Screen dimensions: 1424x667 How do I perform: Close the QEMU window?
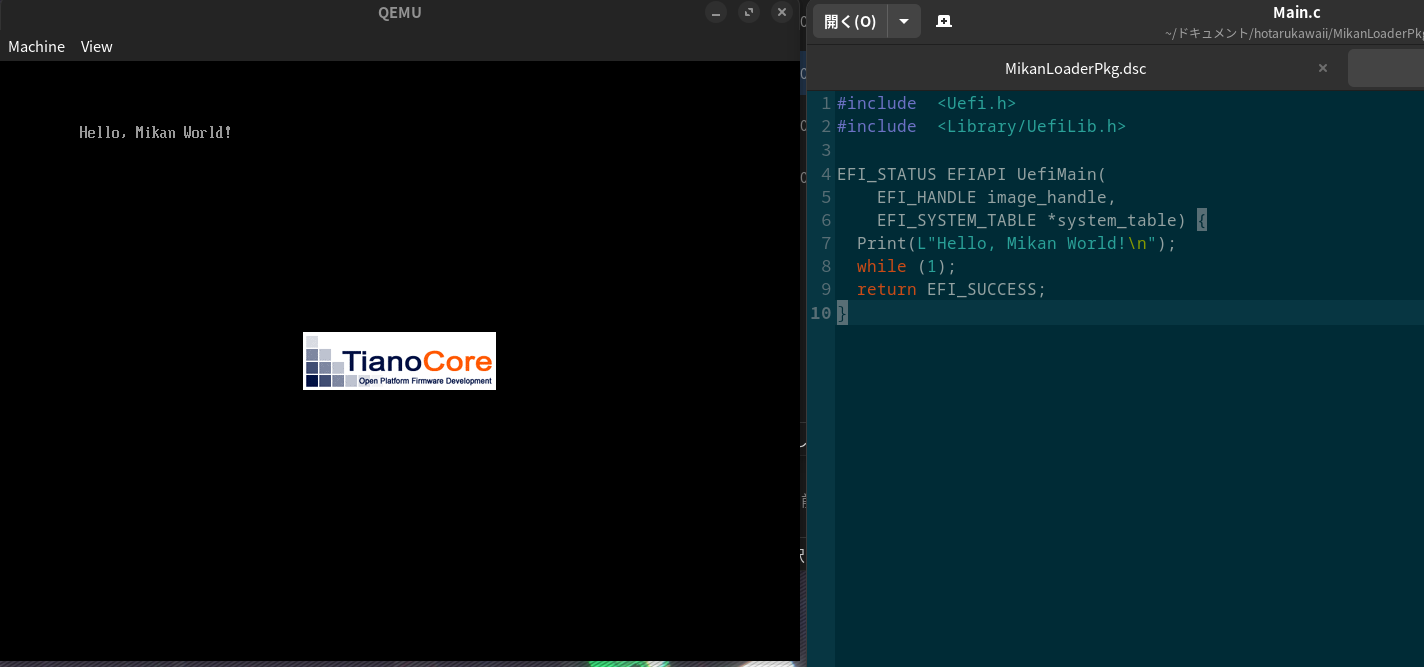(782, 13)
